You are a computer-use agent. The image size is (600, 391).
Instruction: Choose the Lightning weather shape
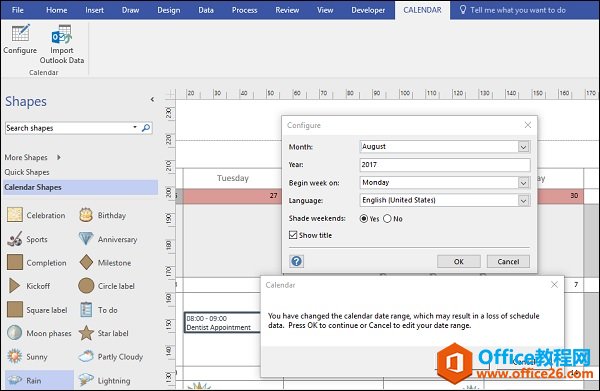[86, 380]
